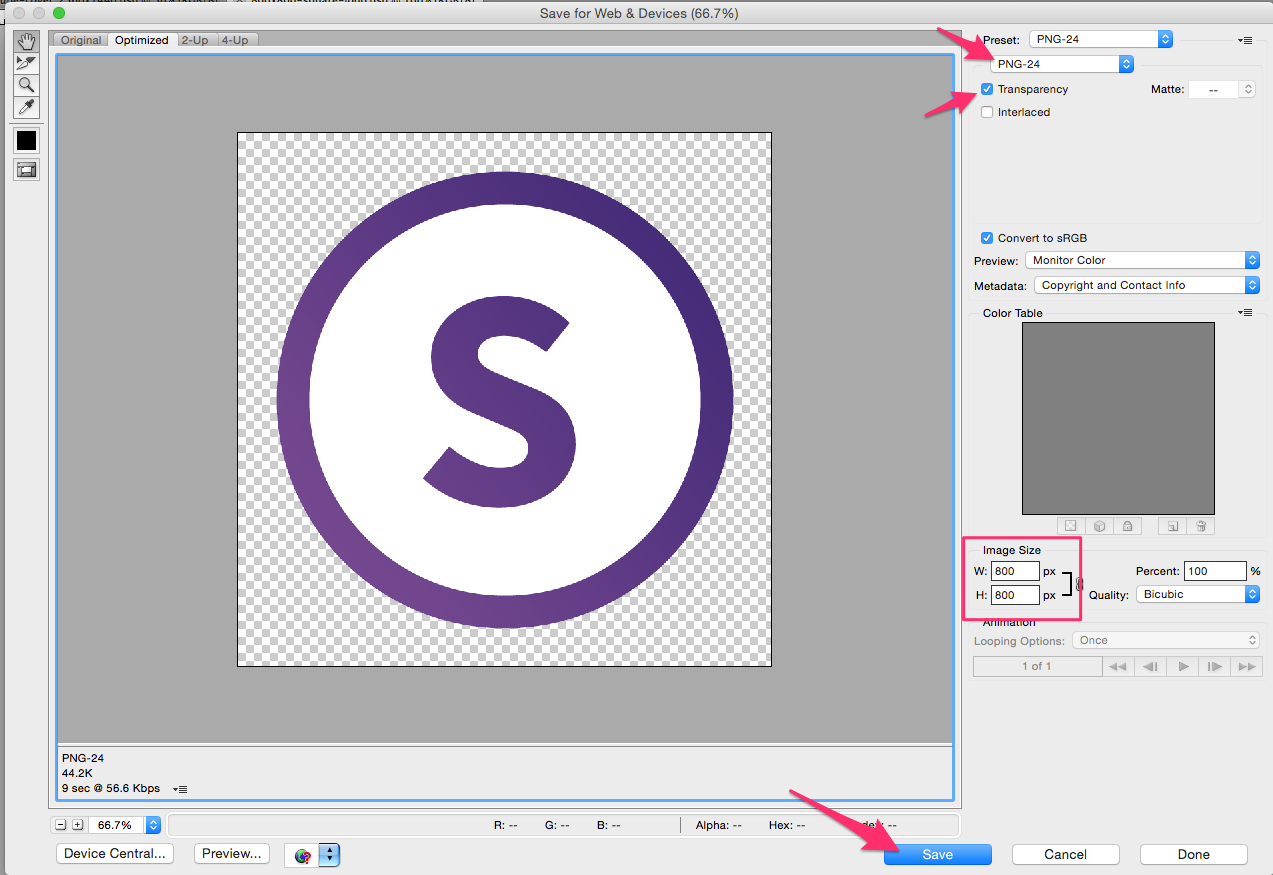The image size is (1273, 875).
Task: Preview image in default browser
Action: (231, 854)
